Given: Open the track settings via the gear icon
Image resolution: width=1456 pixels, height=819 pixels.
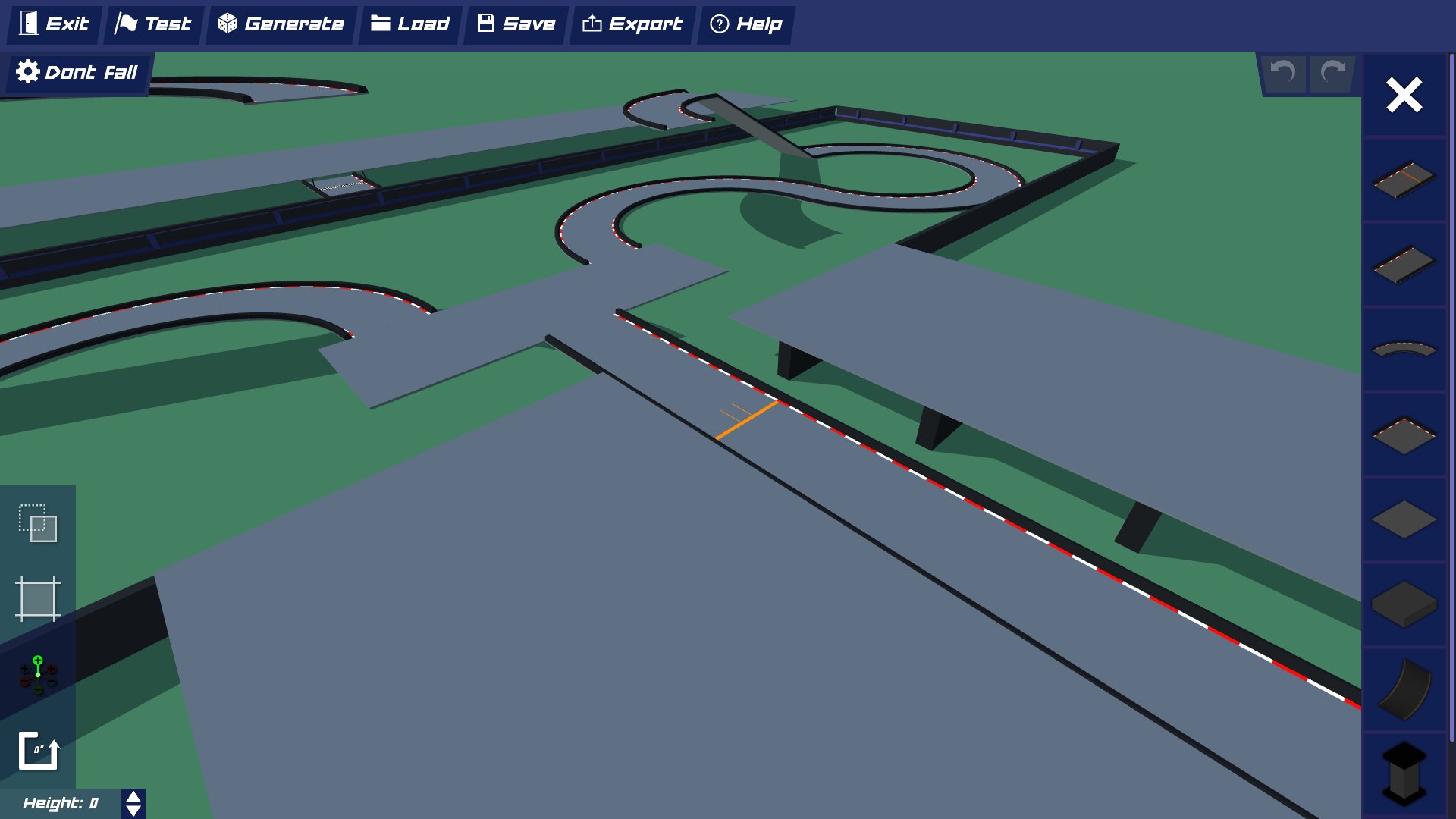Looking at the screenshot, I should pyautogui.click(x=27, y=71).
